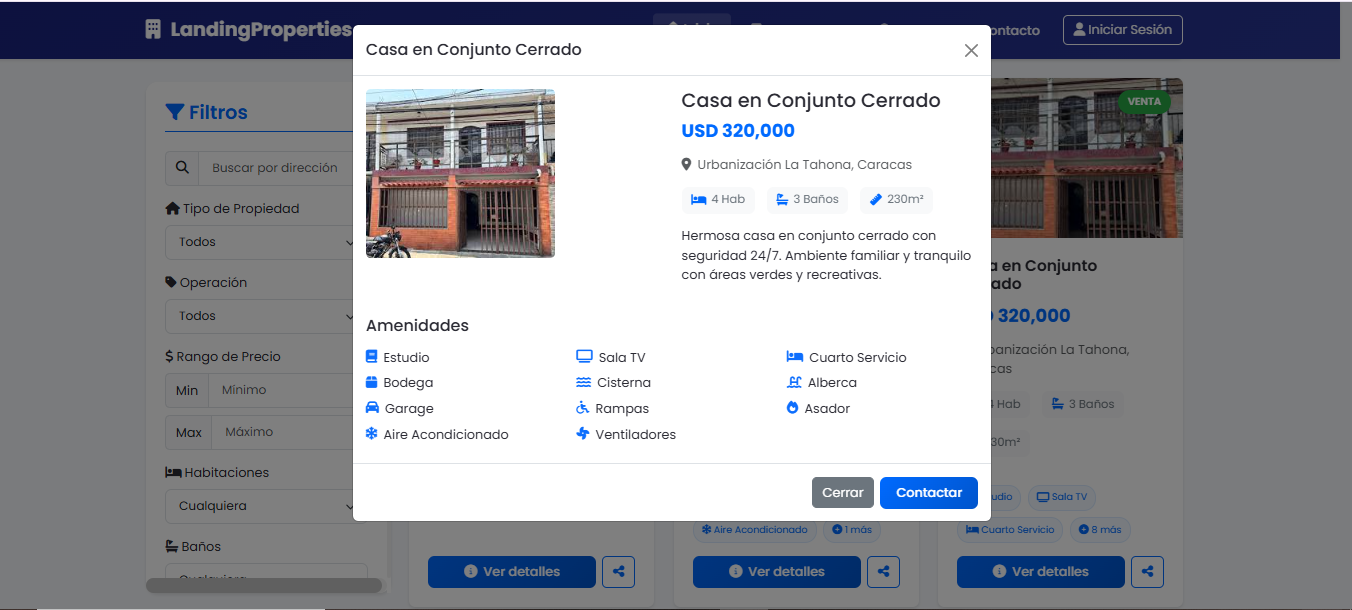Image resolution: width=1352 pixels, height=610 pixels.
Task: Click the Cerrar button
Action: pyautogui.click(x=843, y=492)
